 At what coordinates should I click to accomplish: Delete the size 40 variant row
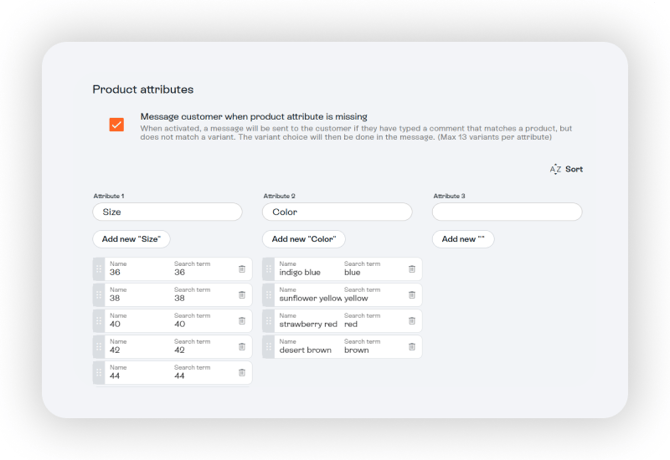[241, 321]
